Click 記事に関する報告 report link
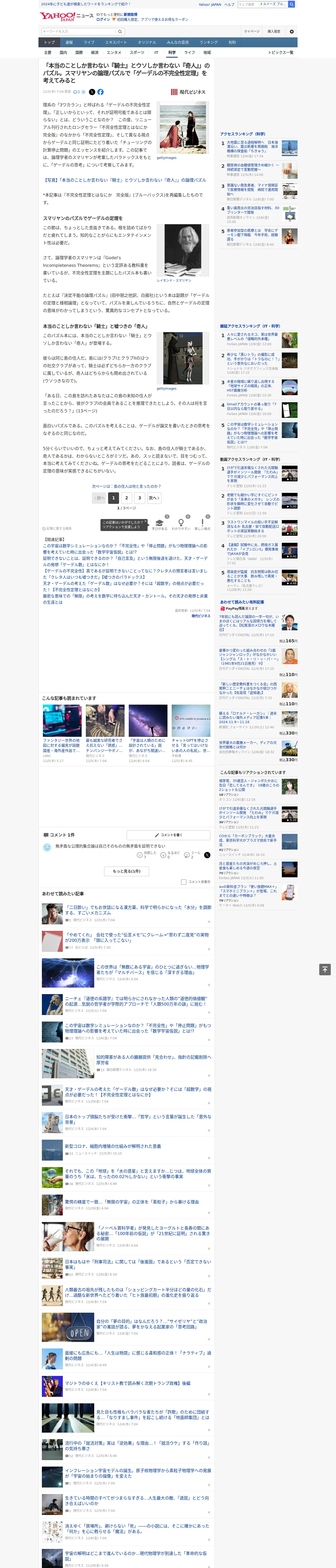Image resolution: width=336 pixels, height=1568 pixels. [x=57, y=528]
